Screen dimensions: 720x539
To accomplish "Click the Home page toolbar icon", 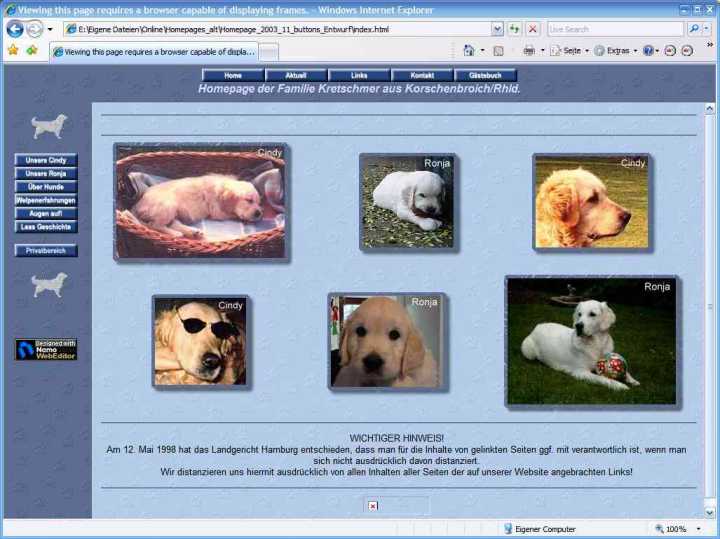I will [x=469, y=50].
